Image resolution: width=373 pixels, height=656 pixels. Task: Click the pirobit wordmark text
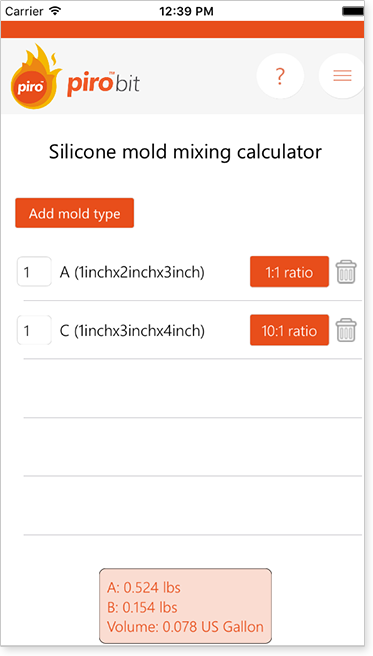pyautogui.click(x=103, y=83)
